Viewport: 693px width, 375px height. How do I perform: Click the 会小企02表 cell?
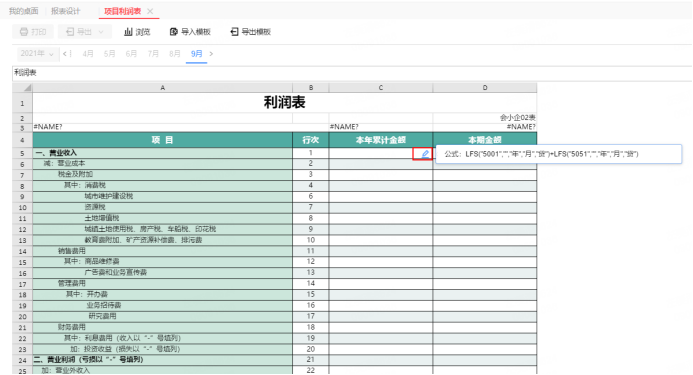point(485,118)
